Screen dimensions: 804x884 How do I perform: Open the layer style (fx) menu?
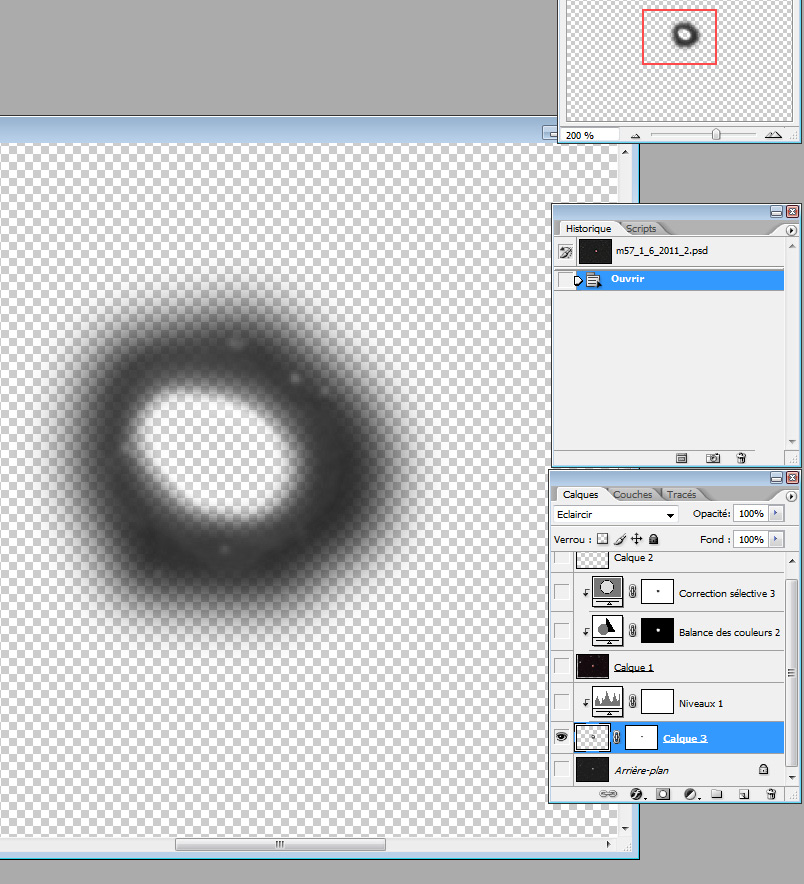637,794
